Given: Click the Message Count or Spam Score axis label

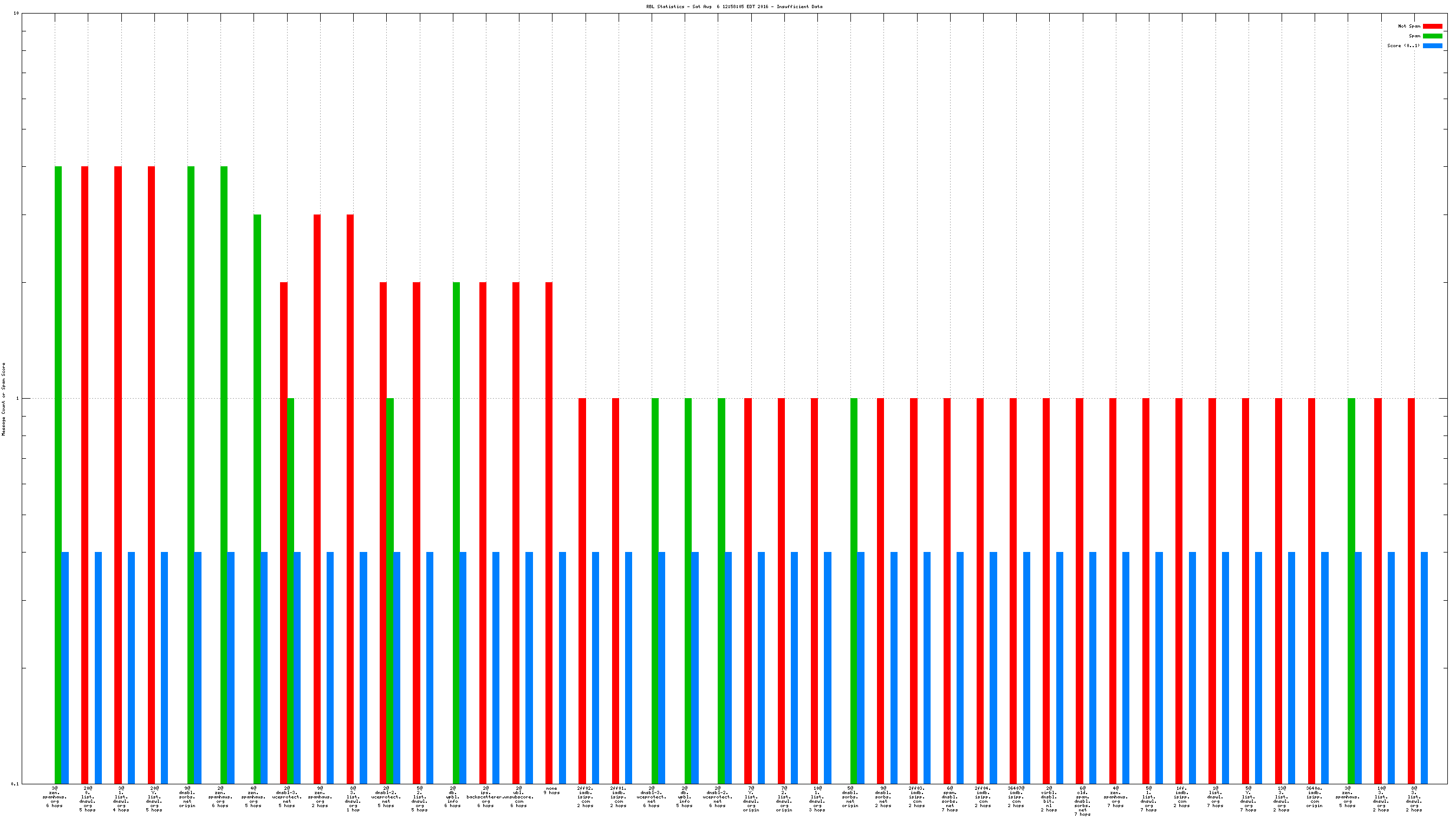Looking at the screenshot, I should (x=3, y=399).
